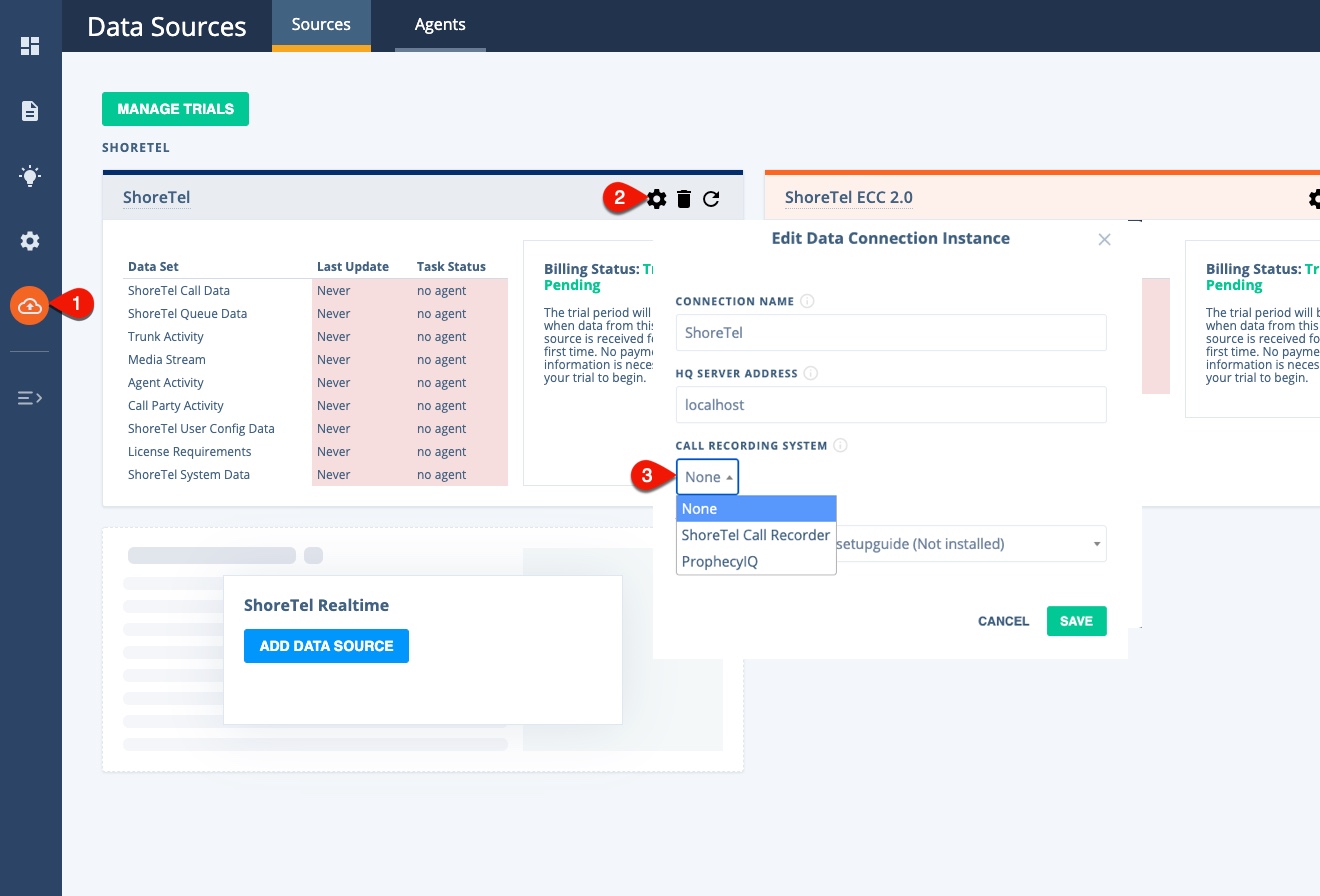Choose ProphecyIQ recording option

[x=756, y=561]
